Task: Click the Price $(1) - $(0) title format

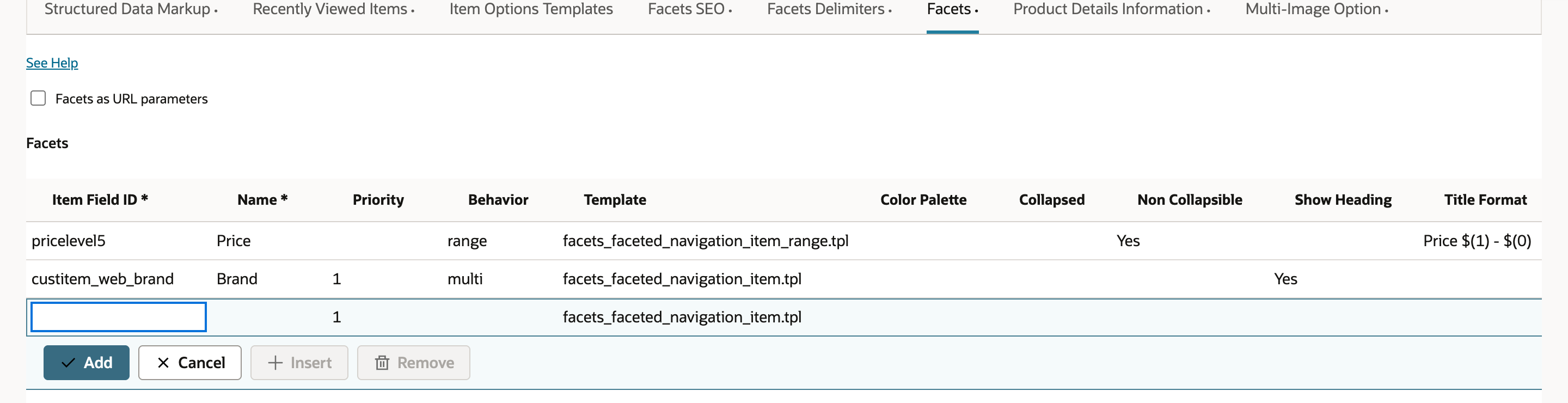Action: pyautogui.click(x=1477, y=241)
